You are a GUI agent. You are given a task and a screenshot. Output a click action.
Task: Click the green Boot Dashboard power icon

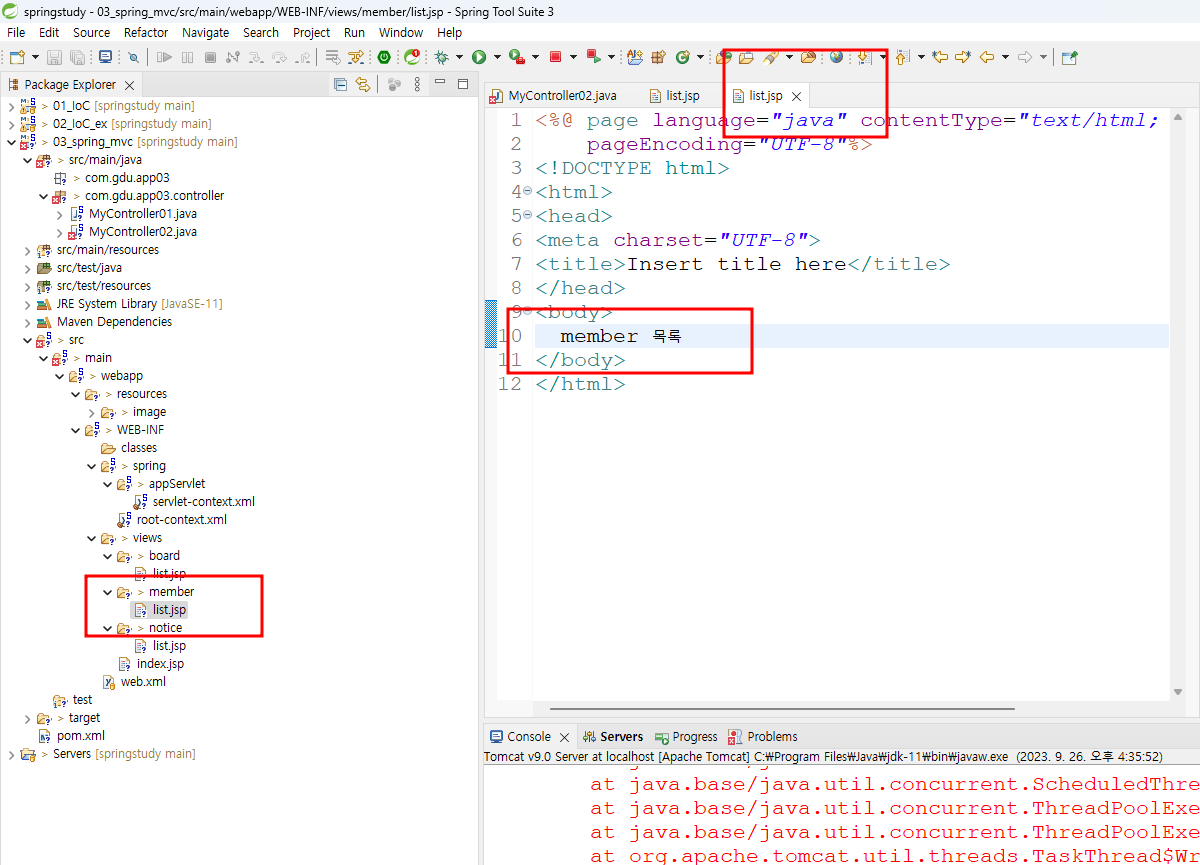point(384,57)
